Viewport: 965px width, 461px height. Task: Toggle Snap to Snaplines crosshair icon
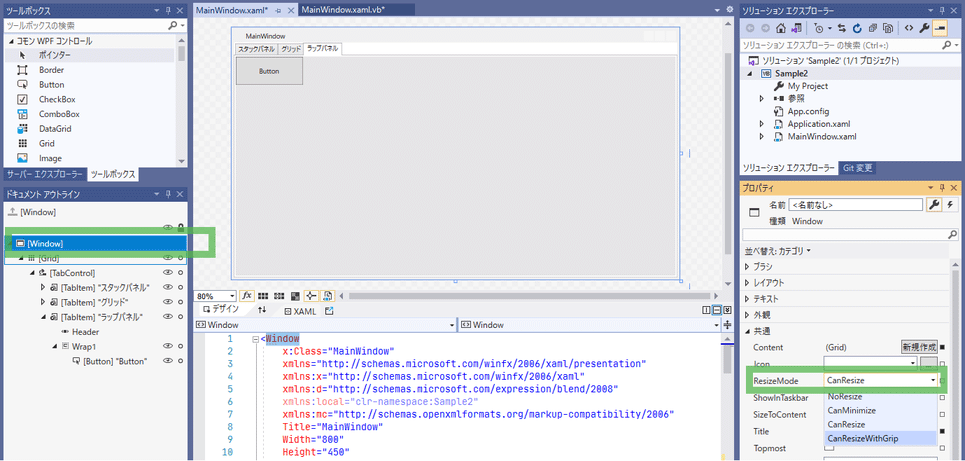[x=311, y=296]
